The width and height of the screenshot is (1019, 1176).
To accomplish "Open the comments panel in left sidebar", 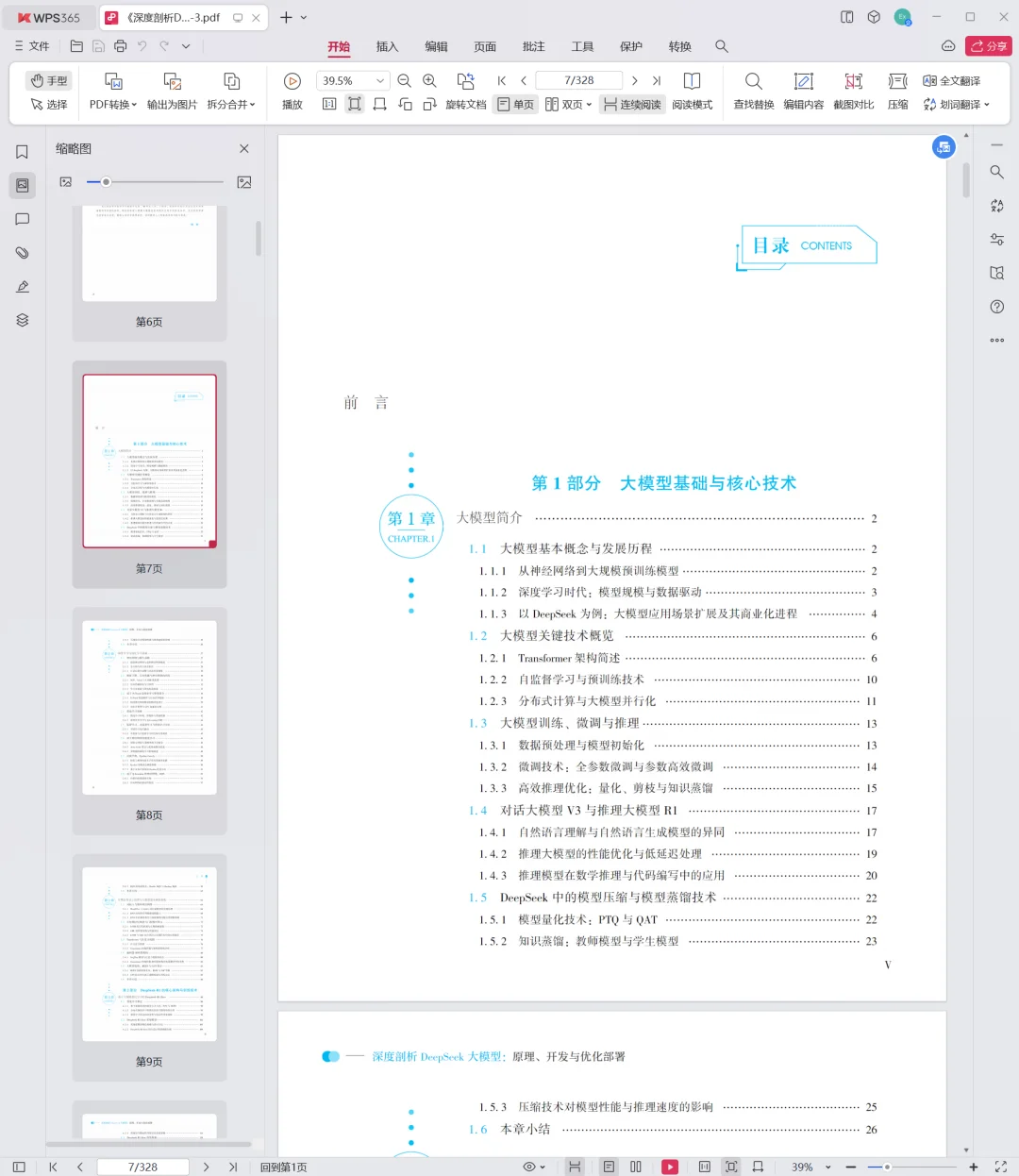I will (x=23, y=219).
